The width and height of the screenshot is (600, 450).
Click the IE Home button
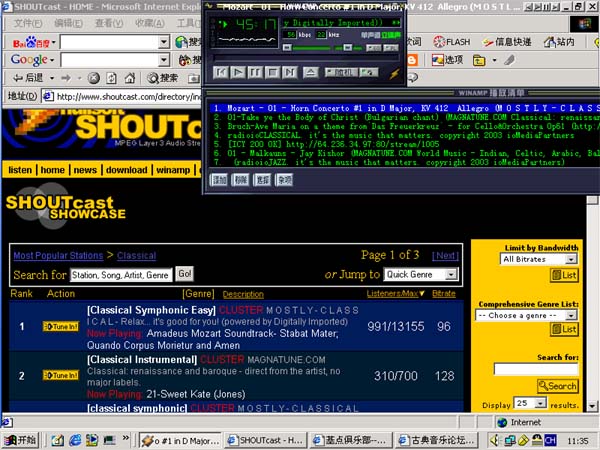(x=130, y=78)
